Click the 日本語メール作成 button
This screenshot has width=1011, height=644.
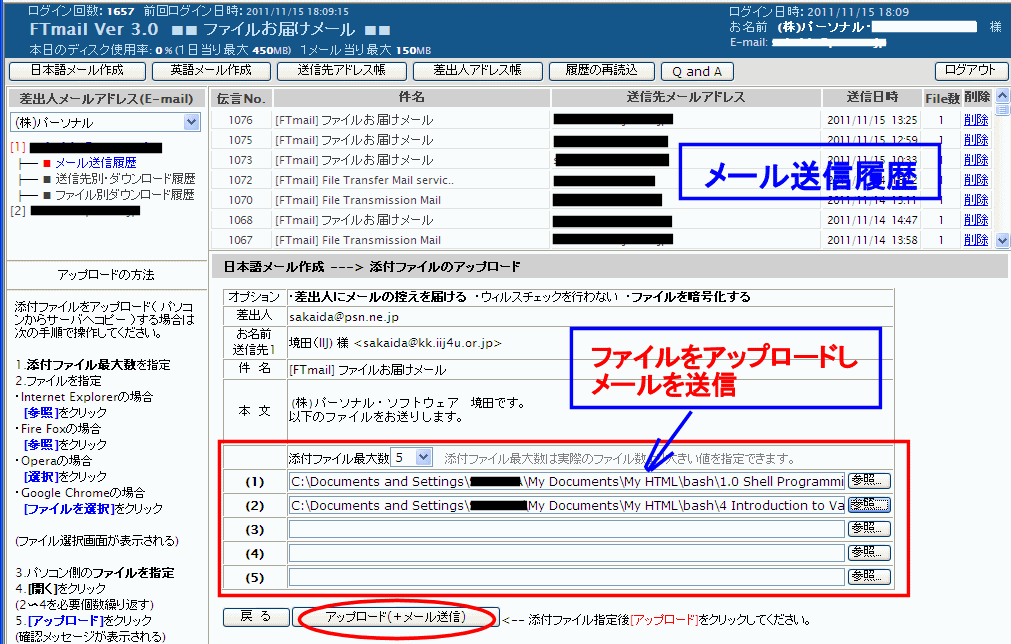point(76,71)
